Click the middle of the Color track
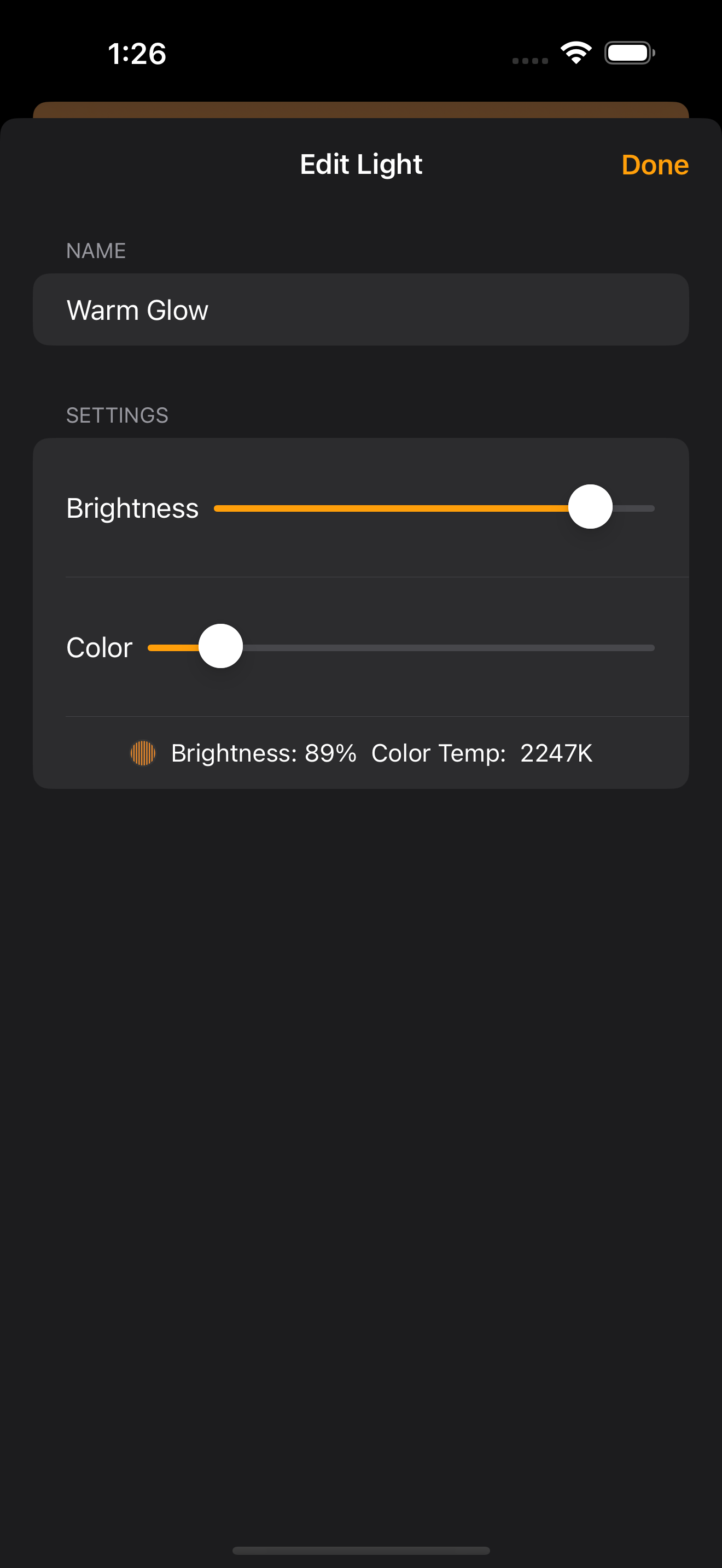The width and height of the screenshot is (722, 1568). 401,648
